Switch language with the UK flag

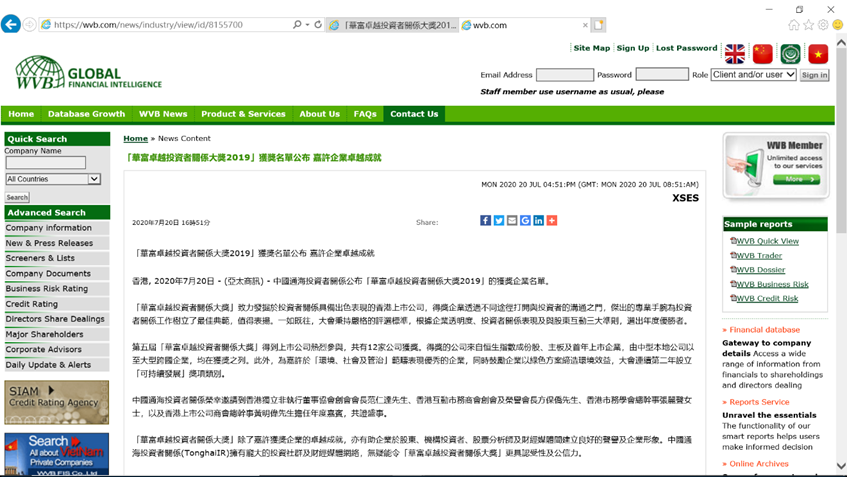pyautogui.click(x=735, y=53)
